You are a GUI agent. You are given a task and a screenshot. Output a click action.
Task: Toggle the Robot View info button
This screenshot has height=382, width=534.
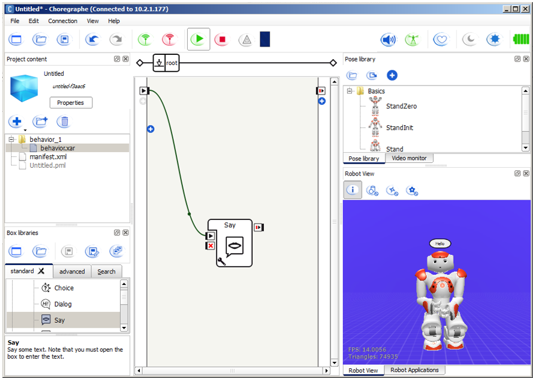[352, 190]
